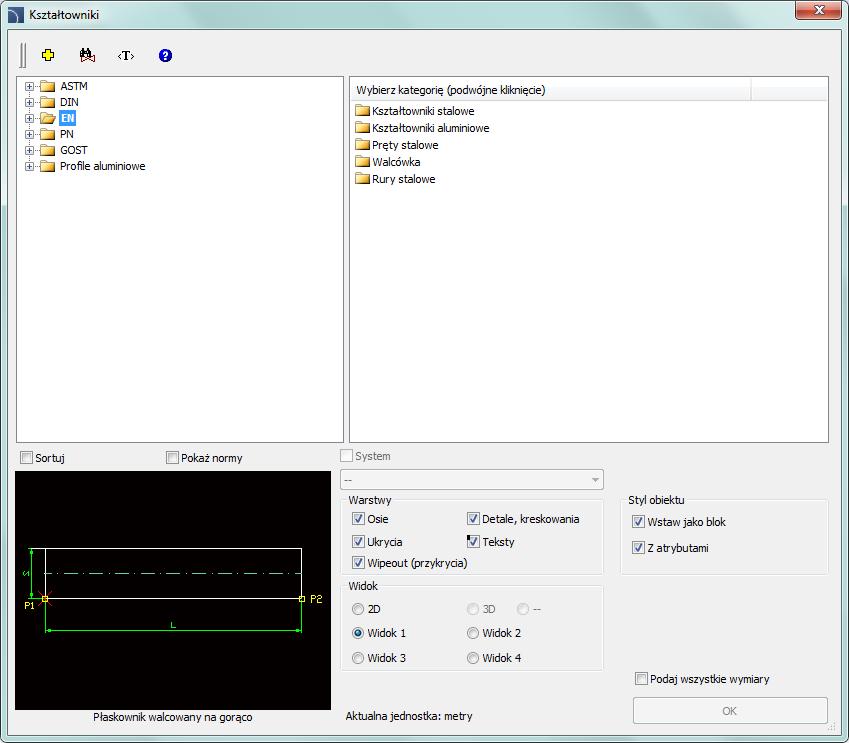The height and width of the screenshot is (743, 849).
Task: Click the flat bar preview drawing
Action: coord(173,590)
